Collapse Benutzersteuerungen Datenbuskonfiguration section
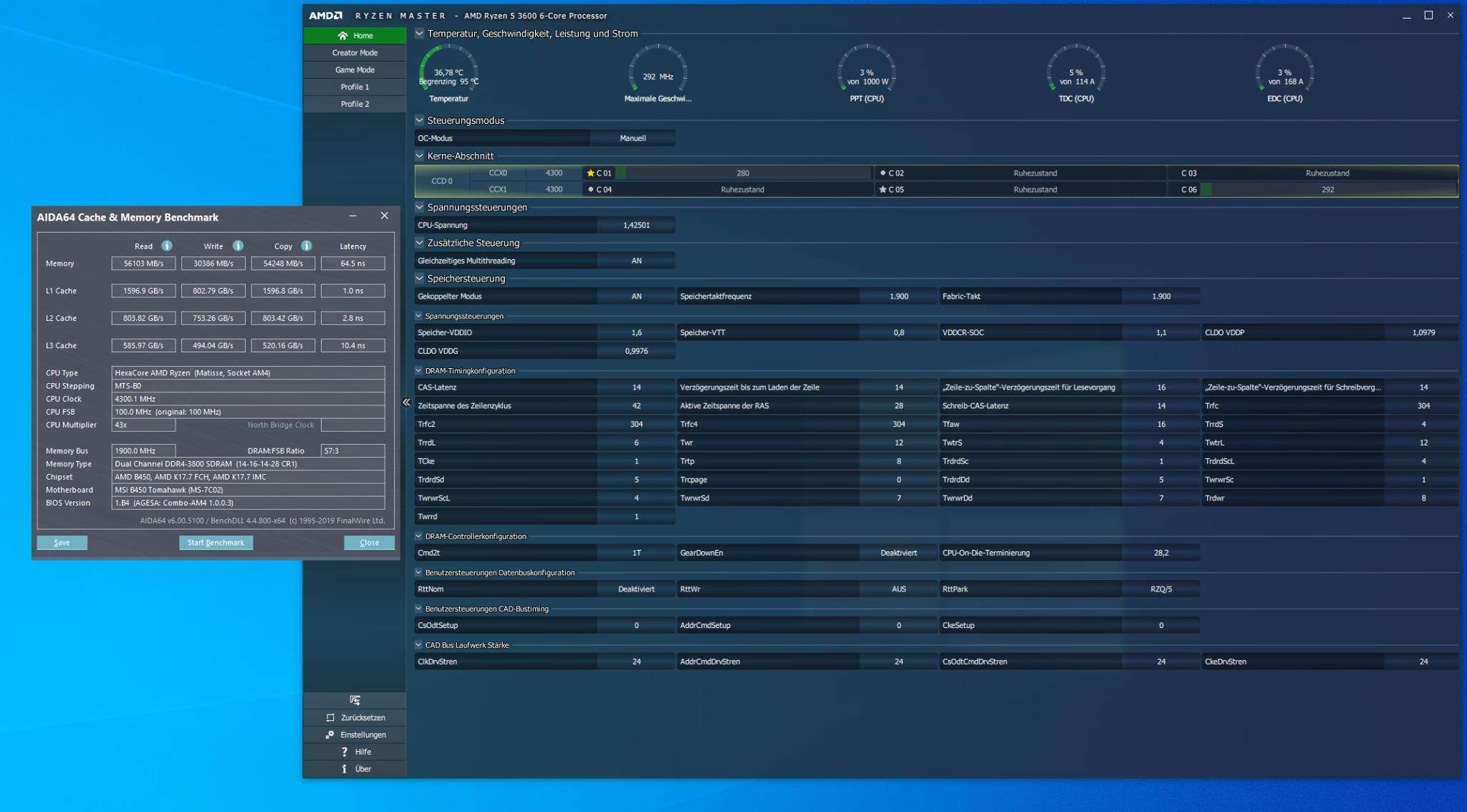This screenshot has width=1467, height=812. click(x=419, y=573)
